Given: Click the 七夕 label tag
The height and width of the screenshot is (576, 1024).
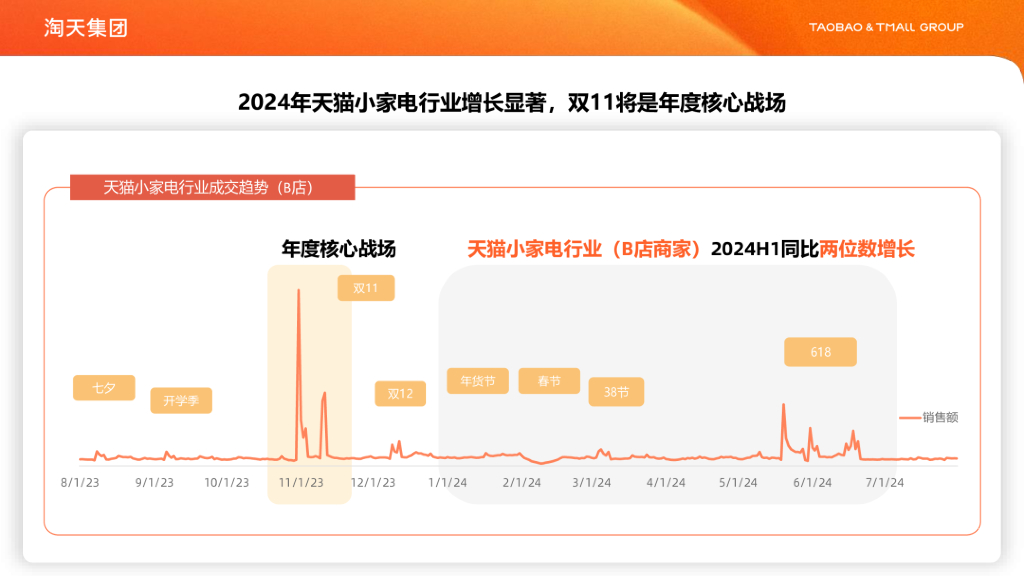Looking at the screenshot, I should tap(104, 388).
